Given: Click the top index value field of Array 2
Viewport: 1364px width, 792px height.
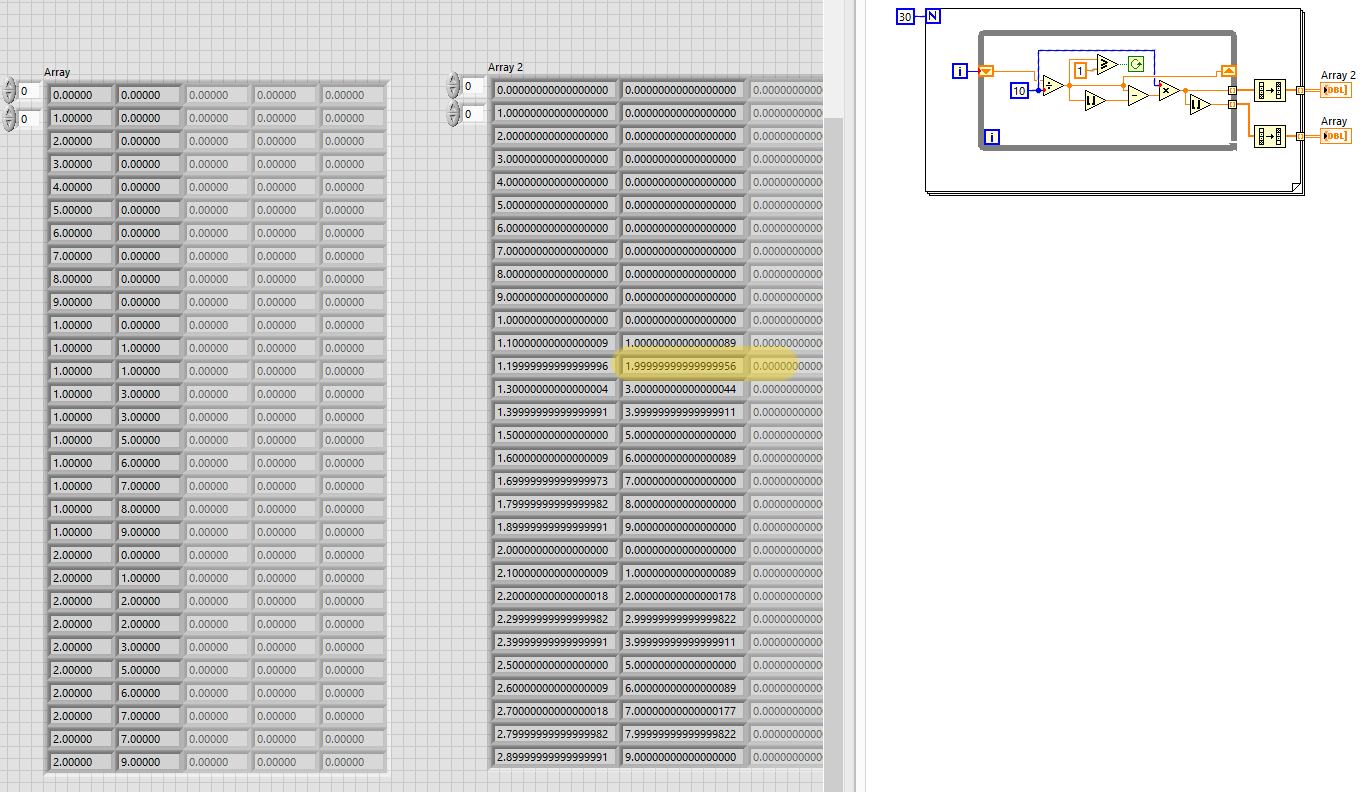Looking at the screenshot, I should click(474, 87).
